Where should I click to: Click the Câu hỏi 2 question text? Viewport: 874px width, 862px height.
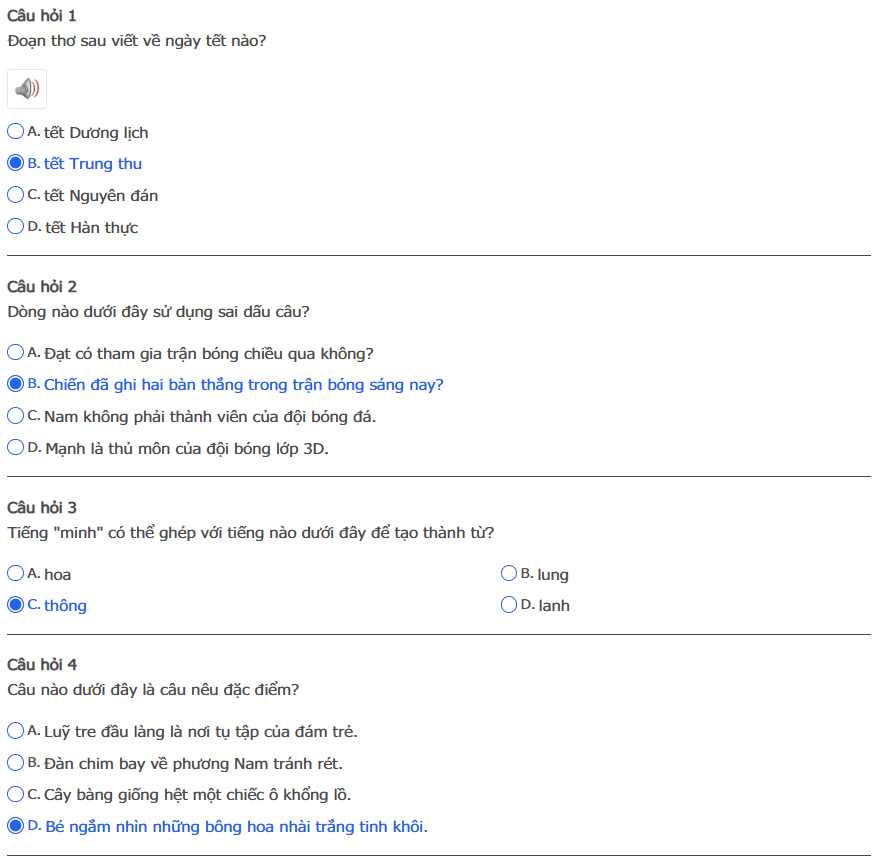tap(158, 311)
